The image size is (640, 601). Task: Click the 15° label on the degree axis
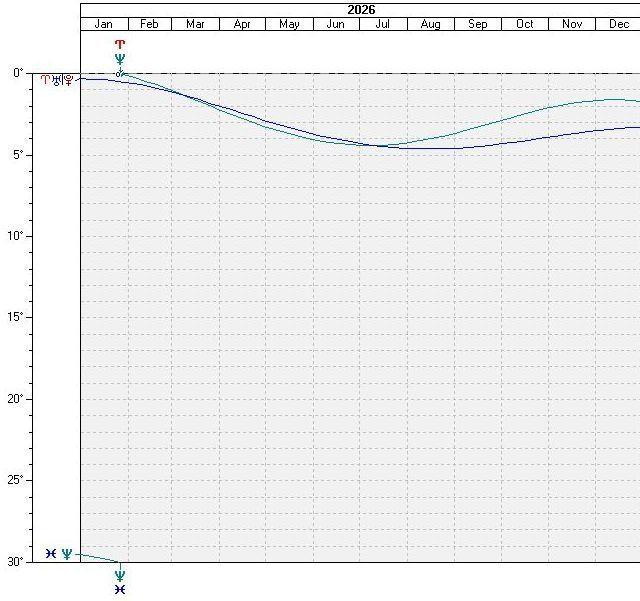[15, 317]
